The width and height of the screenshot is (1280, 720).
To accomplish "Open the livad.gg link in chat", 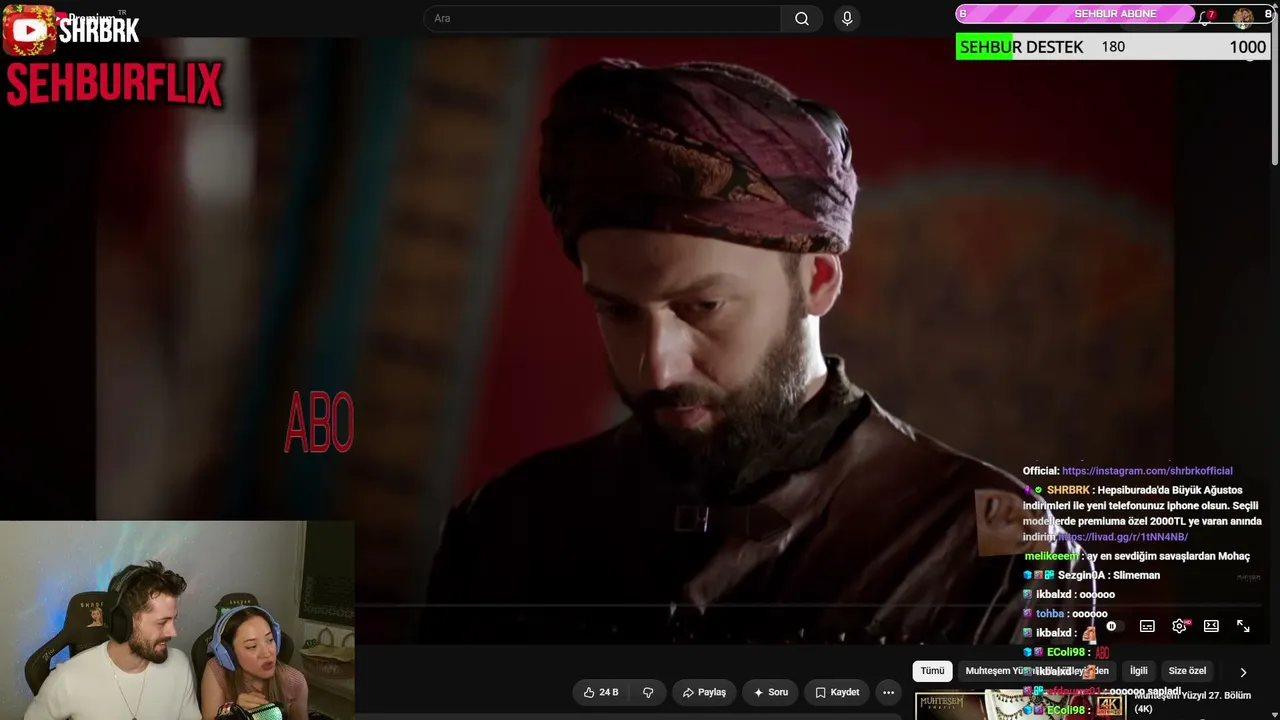I will 1123,537.
